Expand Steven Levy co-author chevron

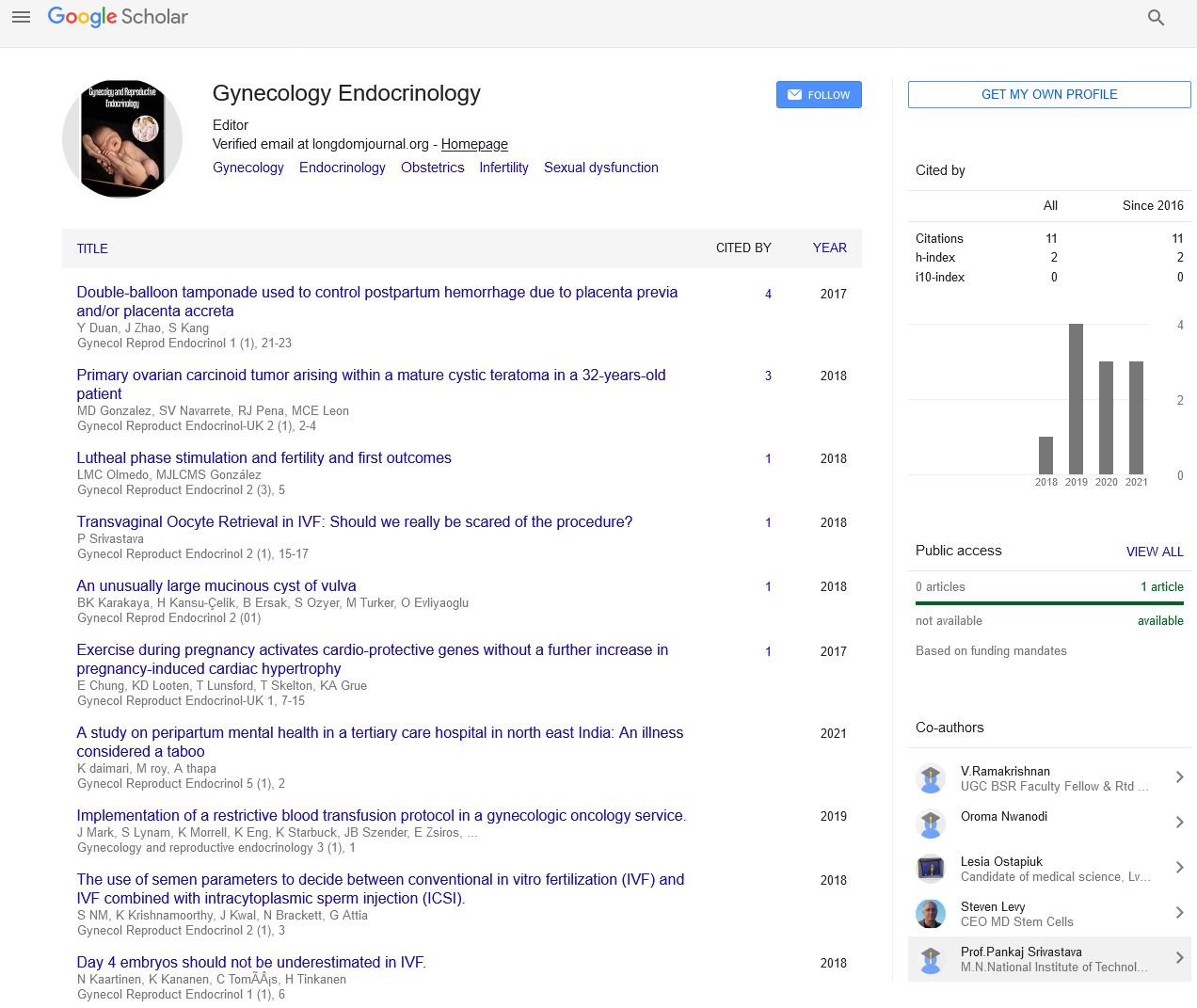(x=1179, y=913)
